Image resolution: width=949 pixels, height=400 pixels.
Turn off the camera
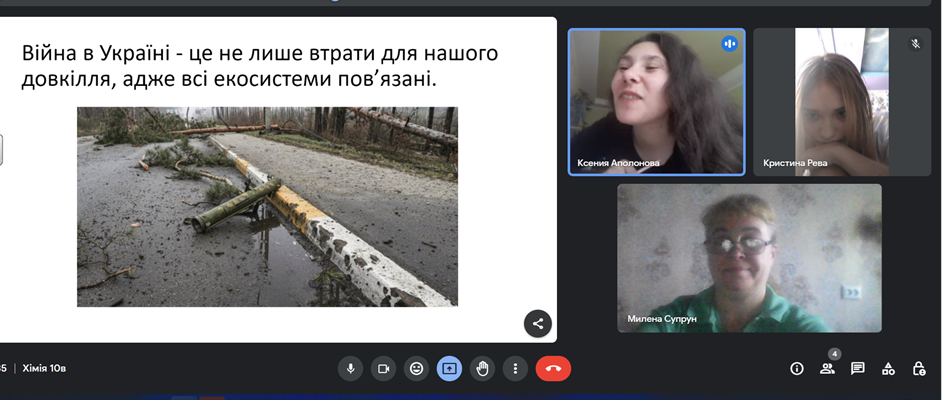pyautogui.click(x=383, y=369)
